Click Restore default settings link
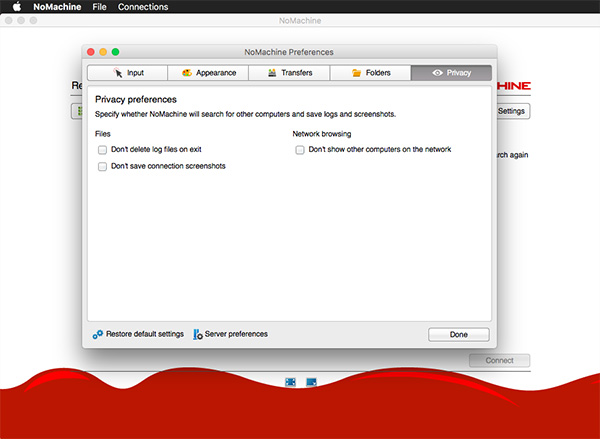This screenshot has width=600, height=439. [x=145, y=334]
